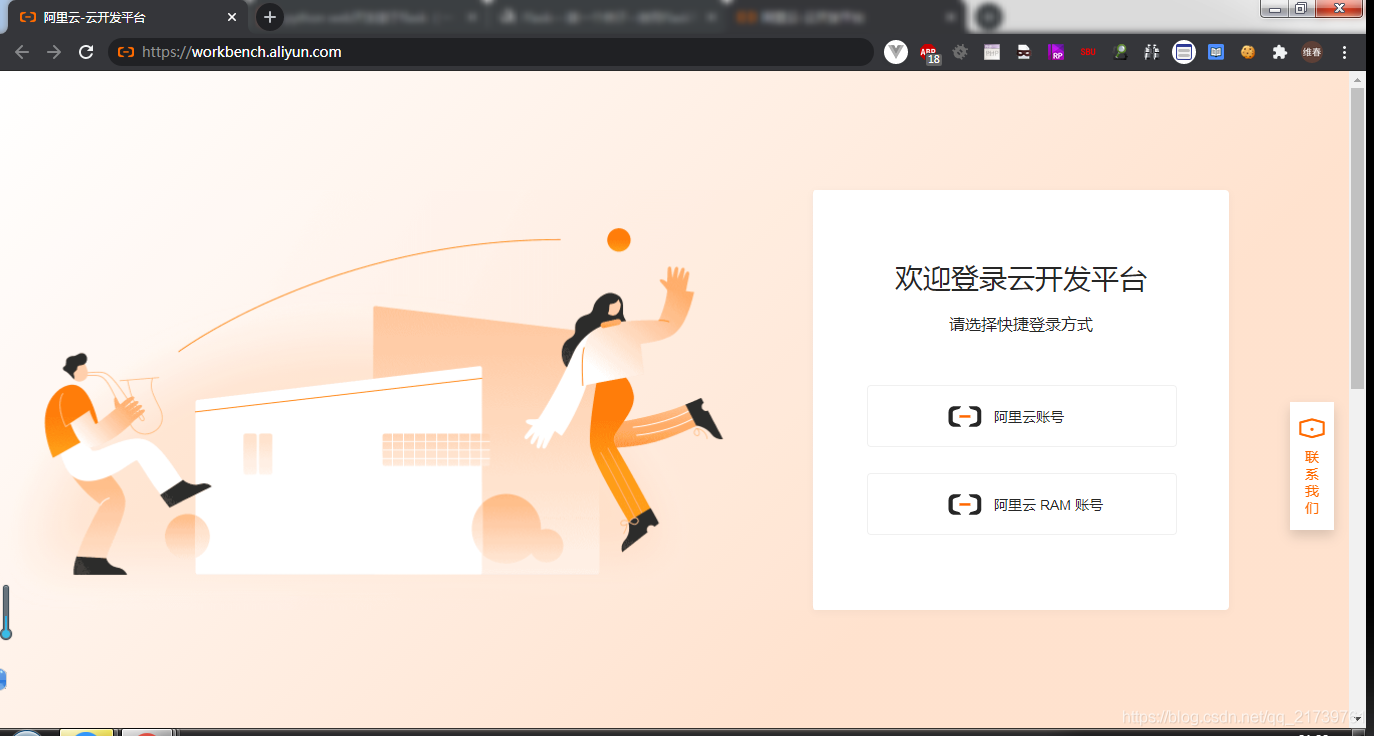Click the Aliyun logo beside 阿里云账号

click(965, 416)
